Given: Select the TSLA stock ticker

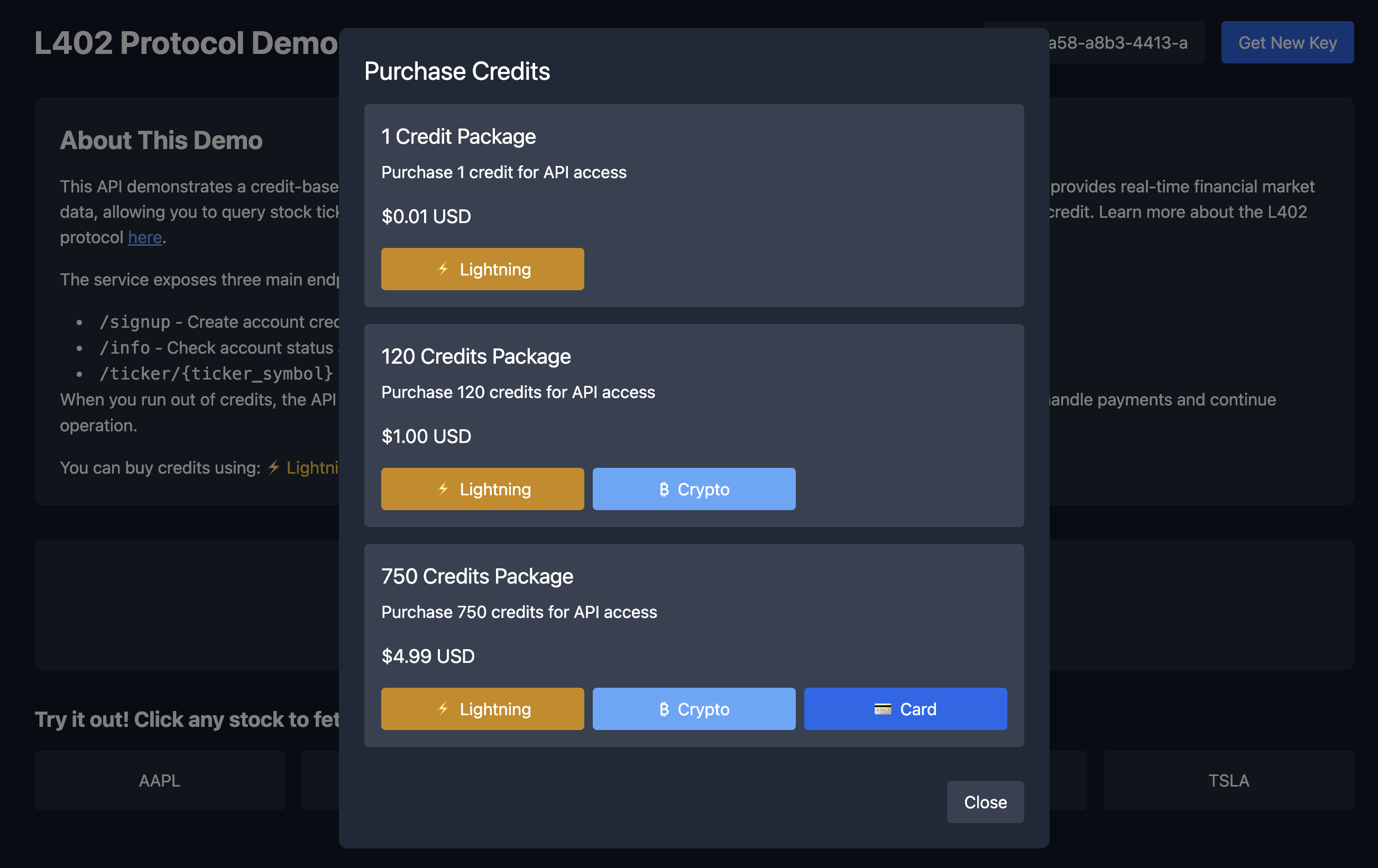Looking at the screenshot, I should coord(1228,780).
